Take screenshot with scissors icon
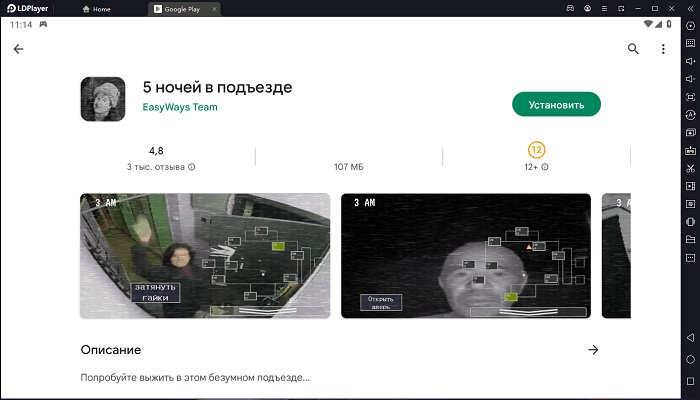Viewport: 700px width, 400px height. 690,168
